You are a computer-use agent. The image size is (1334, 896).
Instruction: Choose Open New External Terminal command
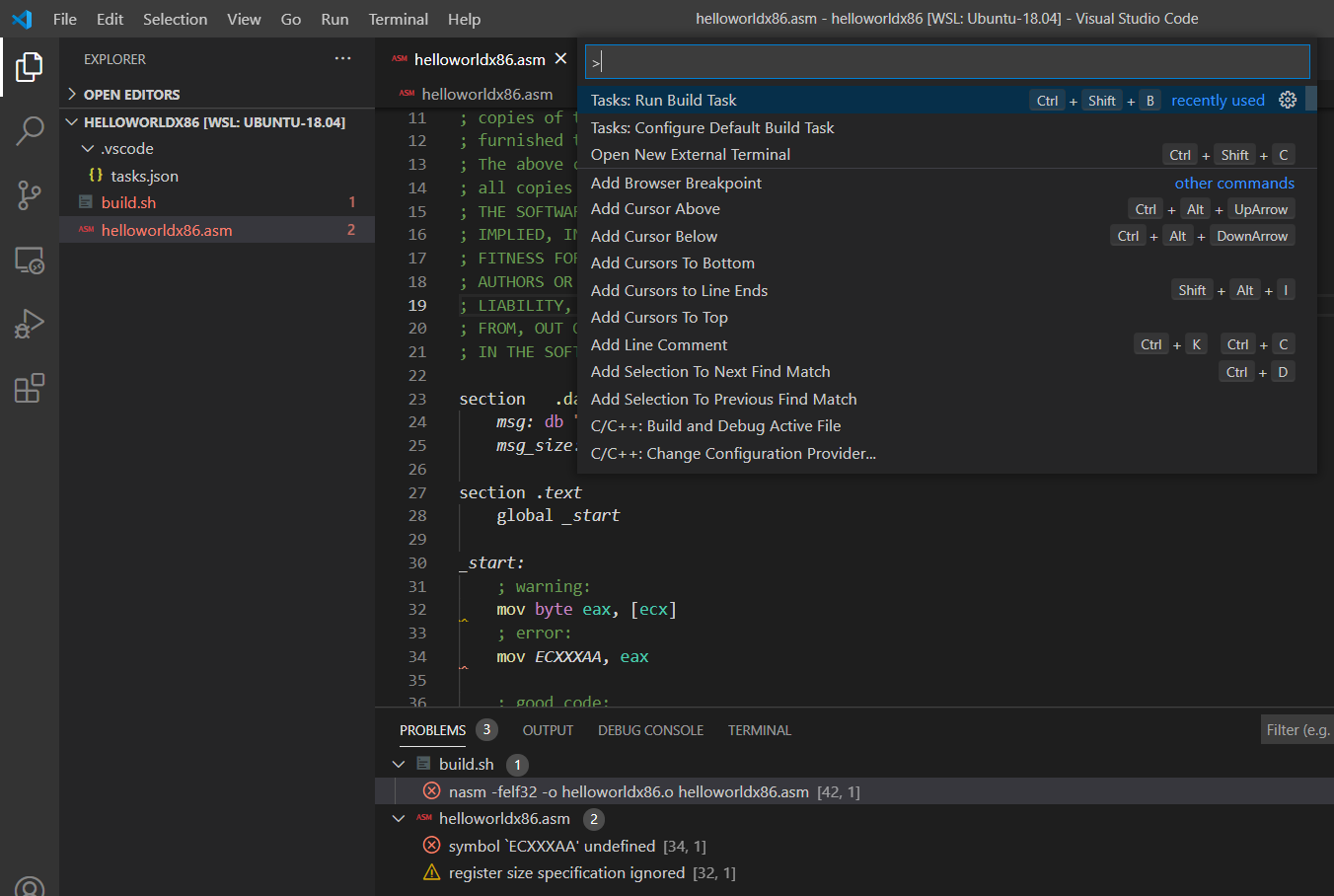pos(690,155)
